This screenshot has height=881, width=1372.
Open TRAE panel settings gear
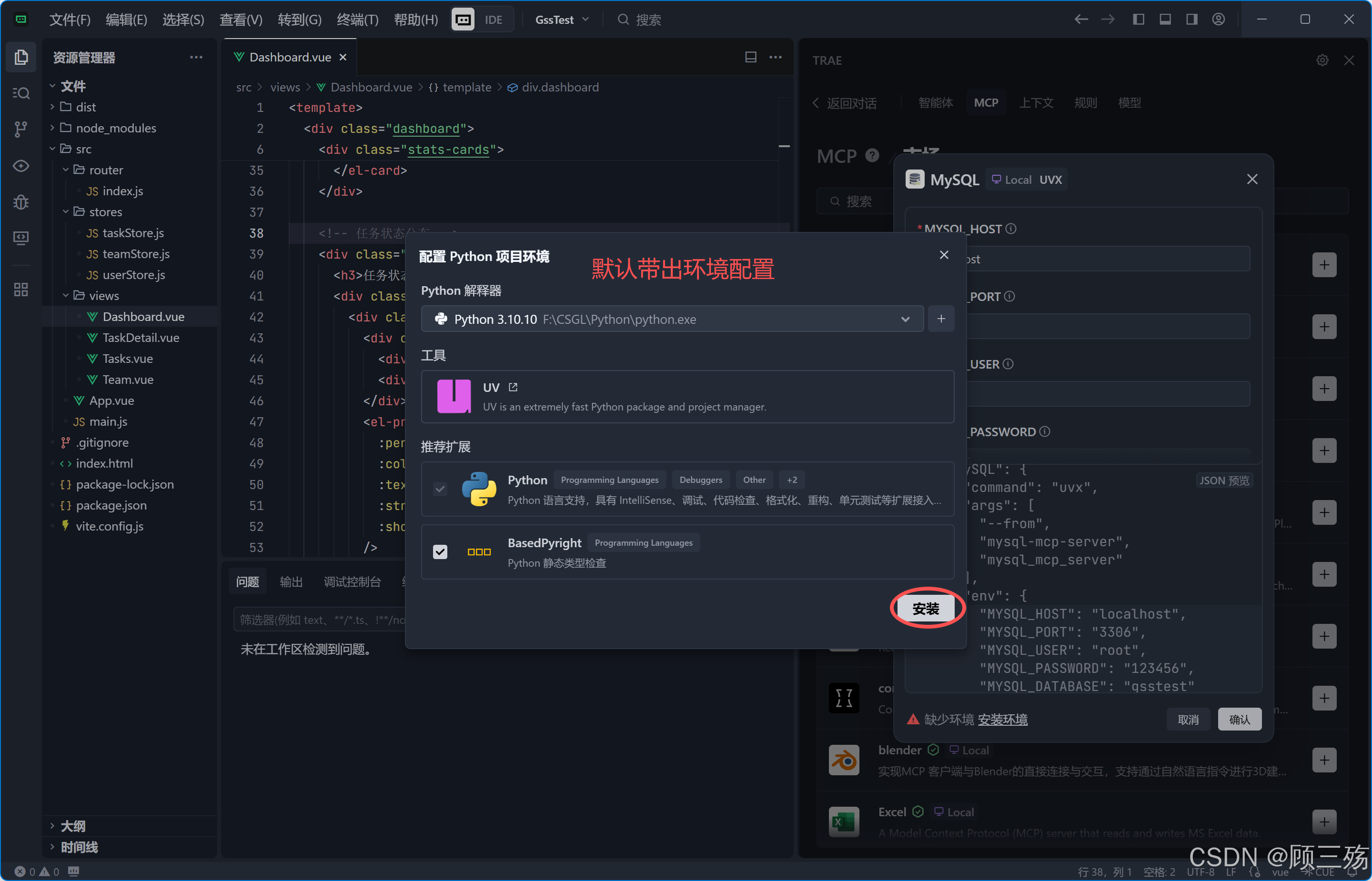pyautogui.click(x=1322, y=60)
